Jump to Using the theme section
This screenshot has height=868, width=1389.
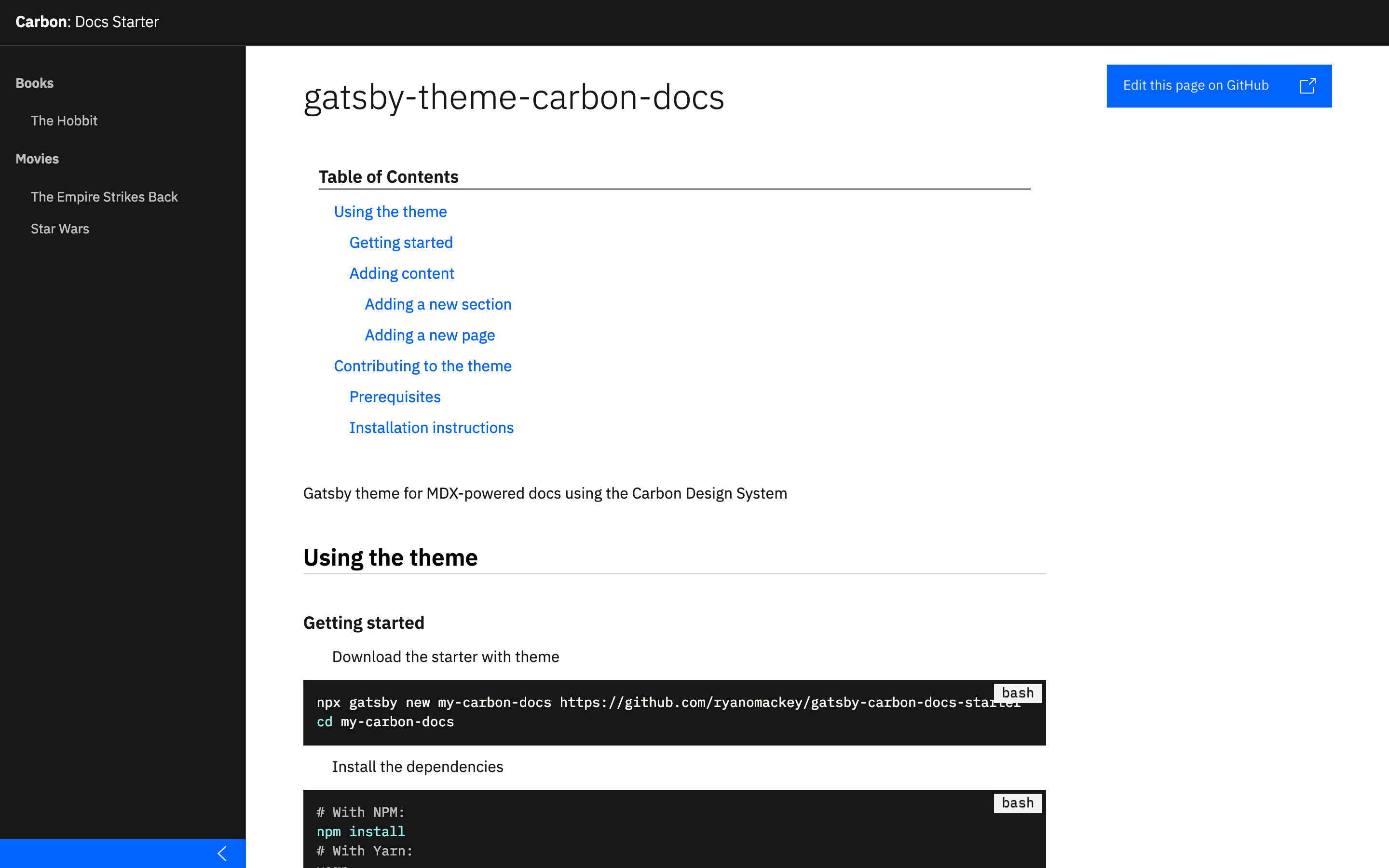[390, 212]
